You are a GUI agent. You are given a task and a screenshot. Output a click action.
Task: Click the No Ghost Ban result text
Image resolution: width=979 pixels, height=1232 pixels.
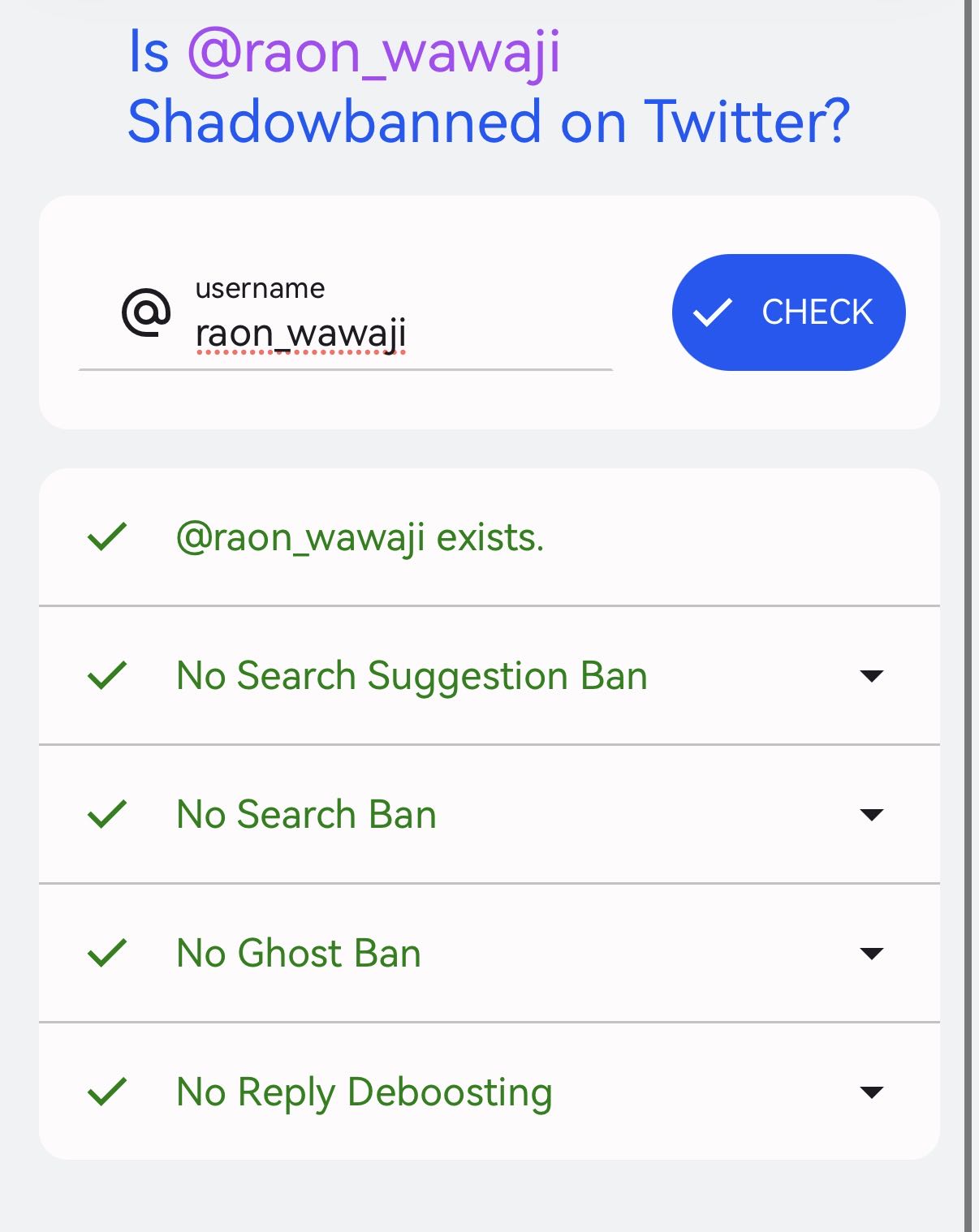(299, 954)
